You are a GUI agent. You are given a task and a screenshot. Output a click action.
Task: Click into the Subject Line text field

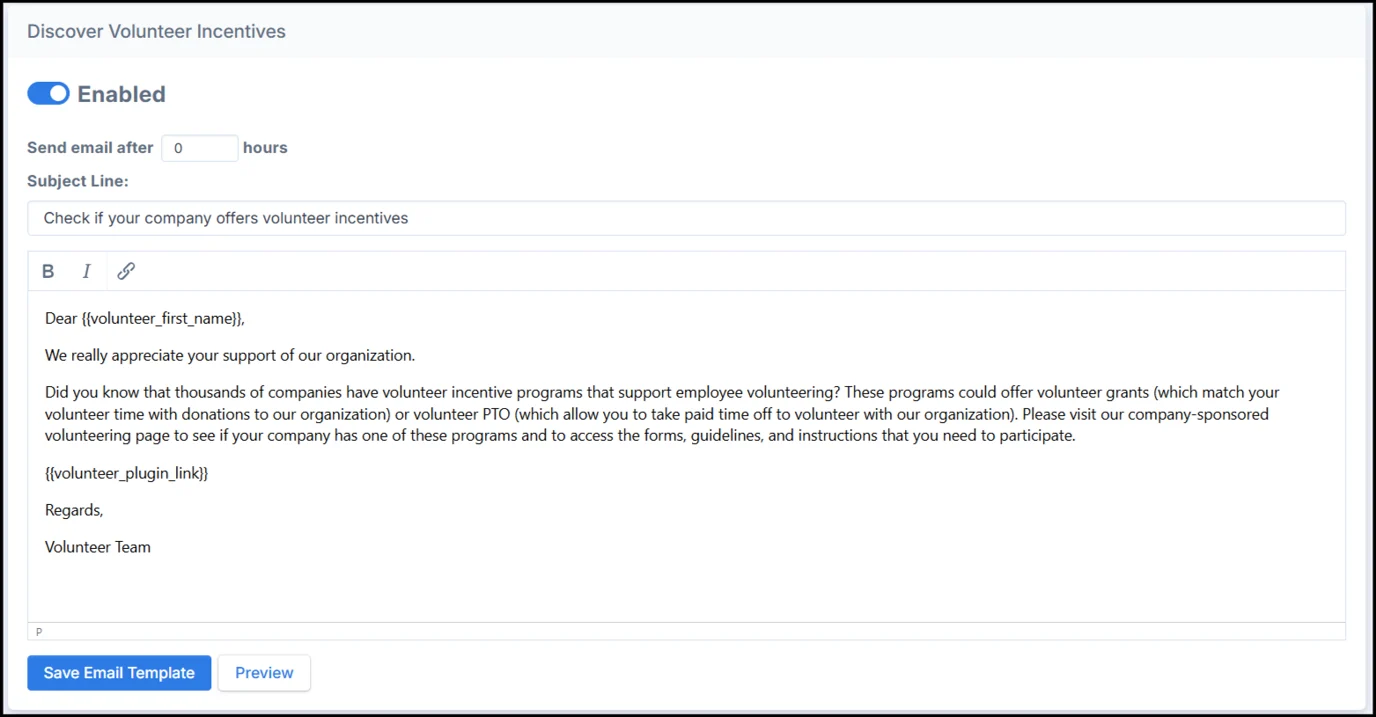click(686, 218)
